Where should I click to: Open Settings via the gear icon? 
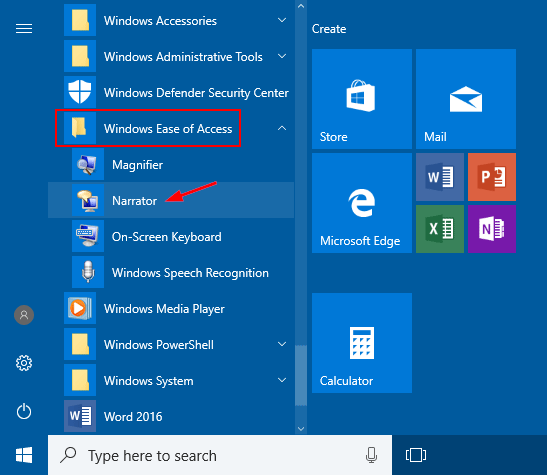coord(24,363)
